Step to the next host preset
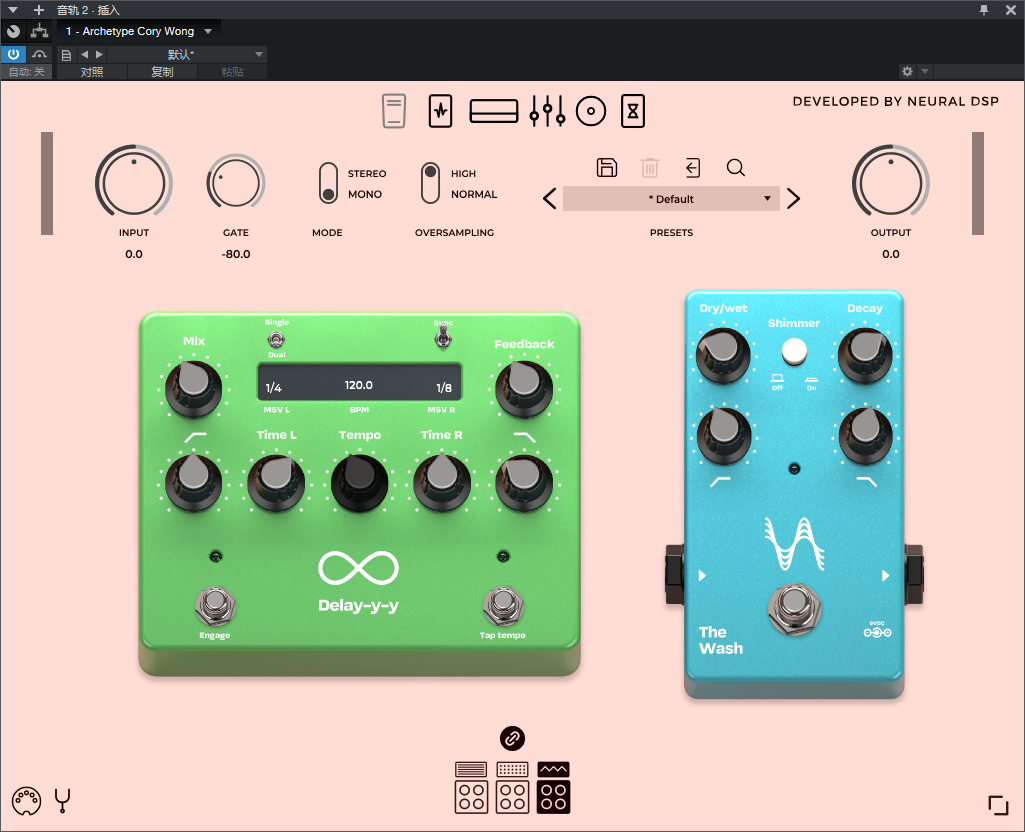1025x832 pixels. click(99, 55)
